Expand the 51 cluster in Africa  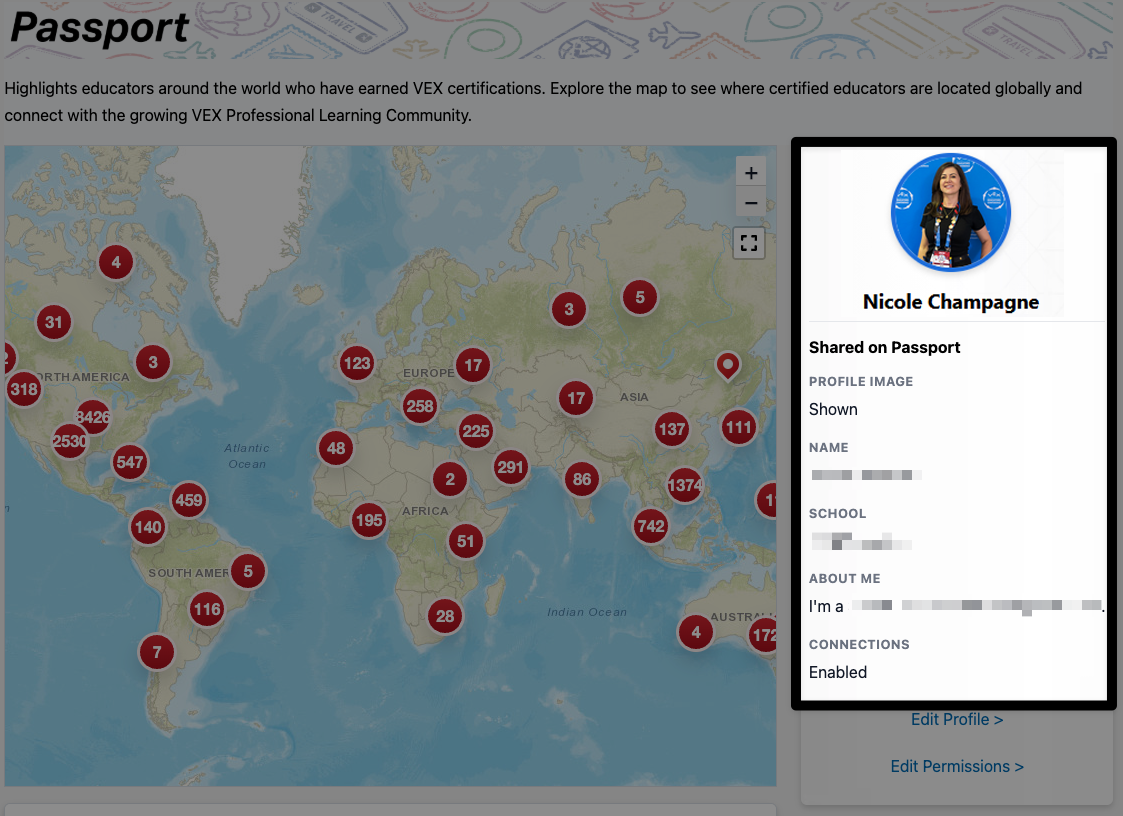point(466,541)
